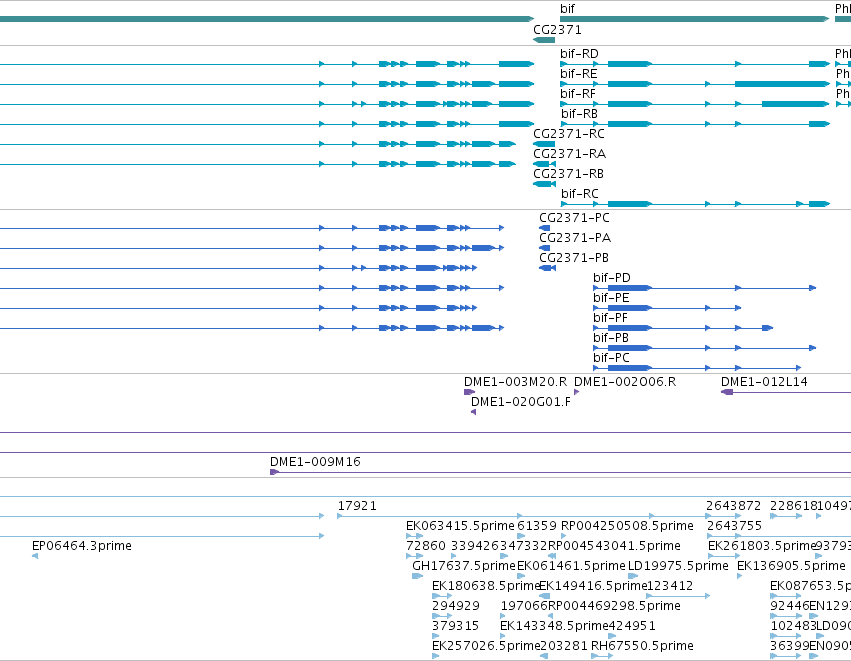This screenshot has height=661, width=851.
Task: Click EST EK261803.5prime
Action: tap(761, 546)
